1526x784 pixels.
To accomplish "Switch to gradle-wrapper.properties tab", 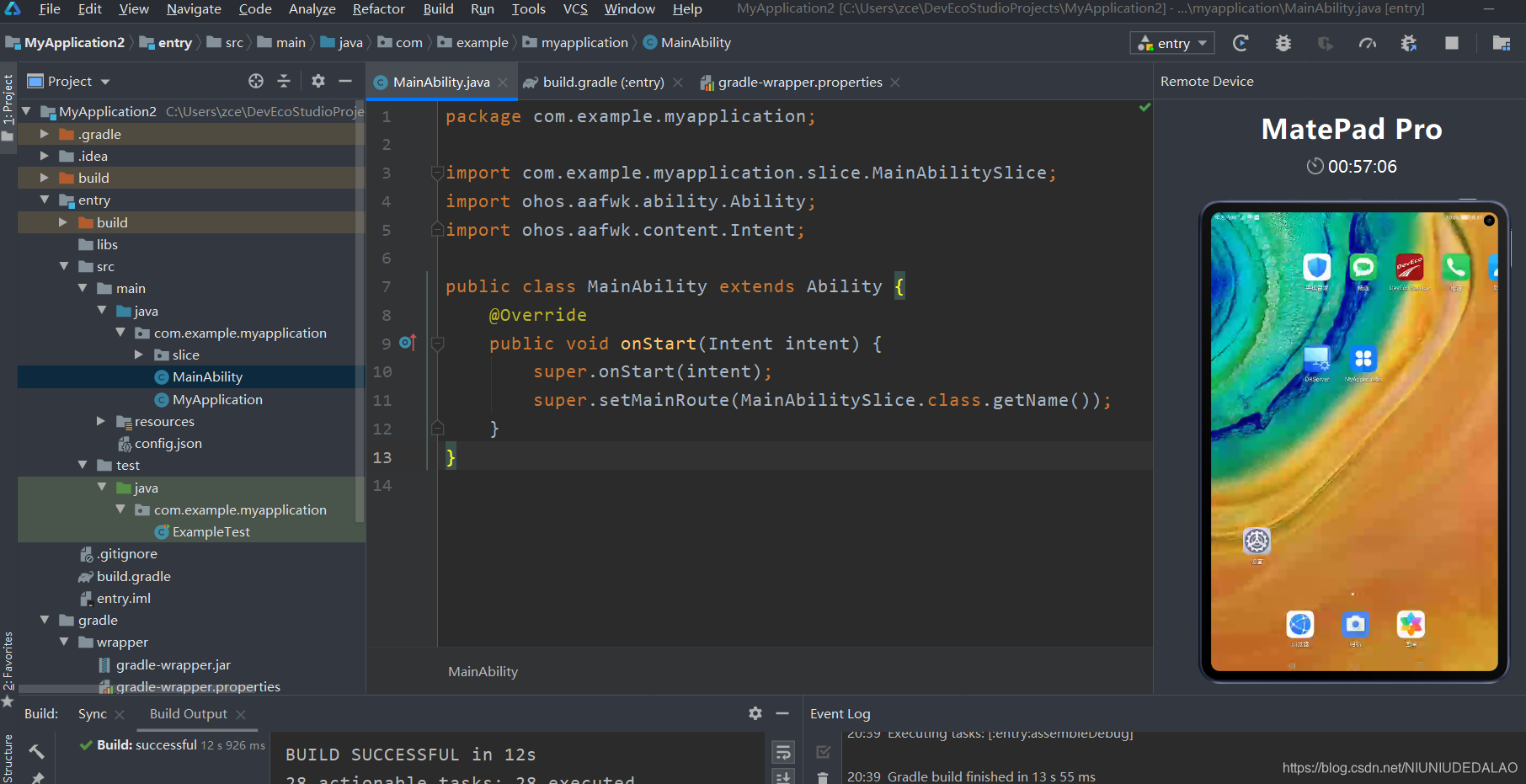I will click(800, 82).
